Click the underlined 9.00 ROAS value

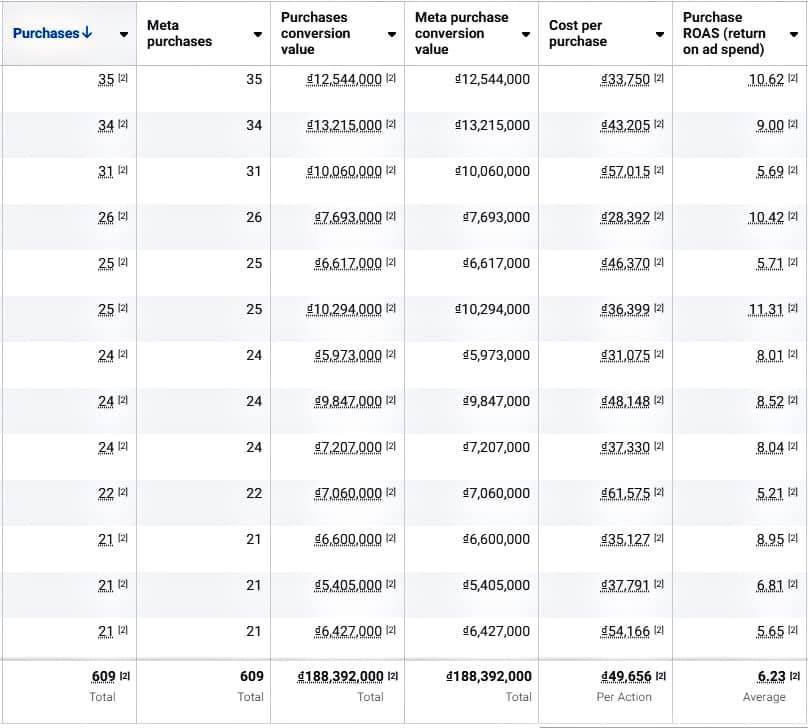point(770,125)
